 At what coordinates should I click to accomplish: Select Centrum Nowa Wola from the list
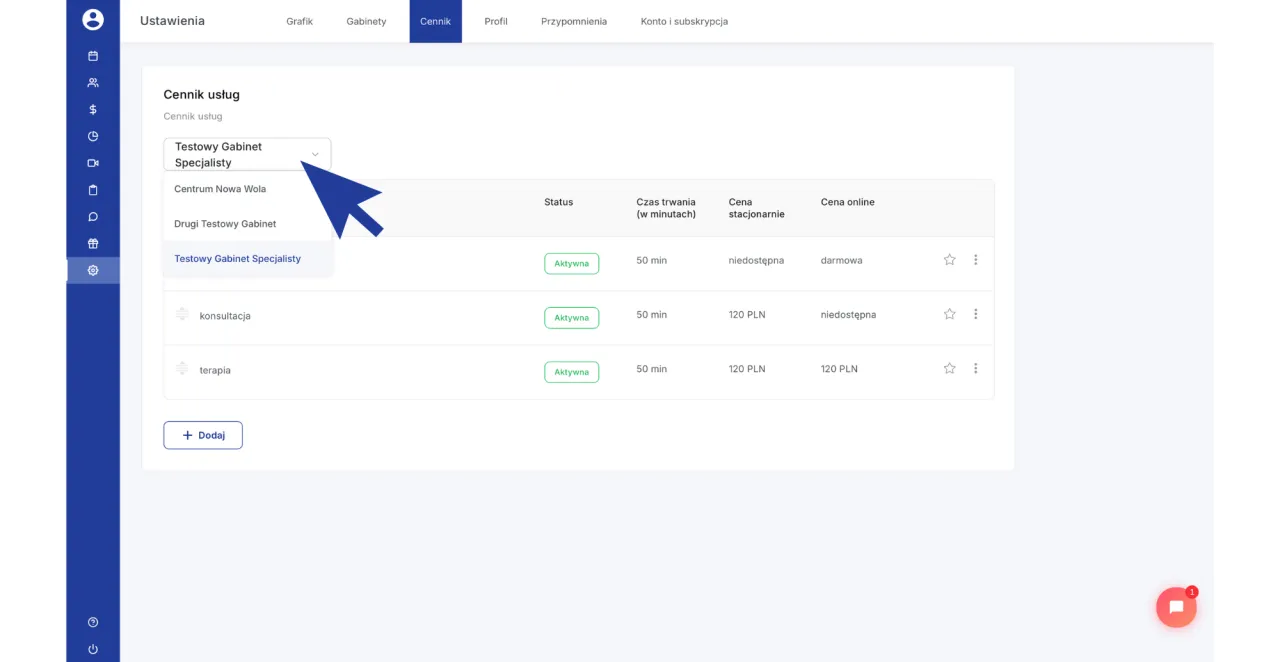(x=220, y=189)
